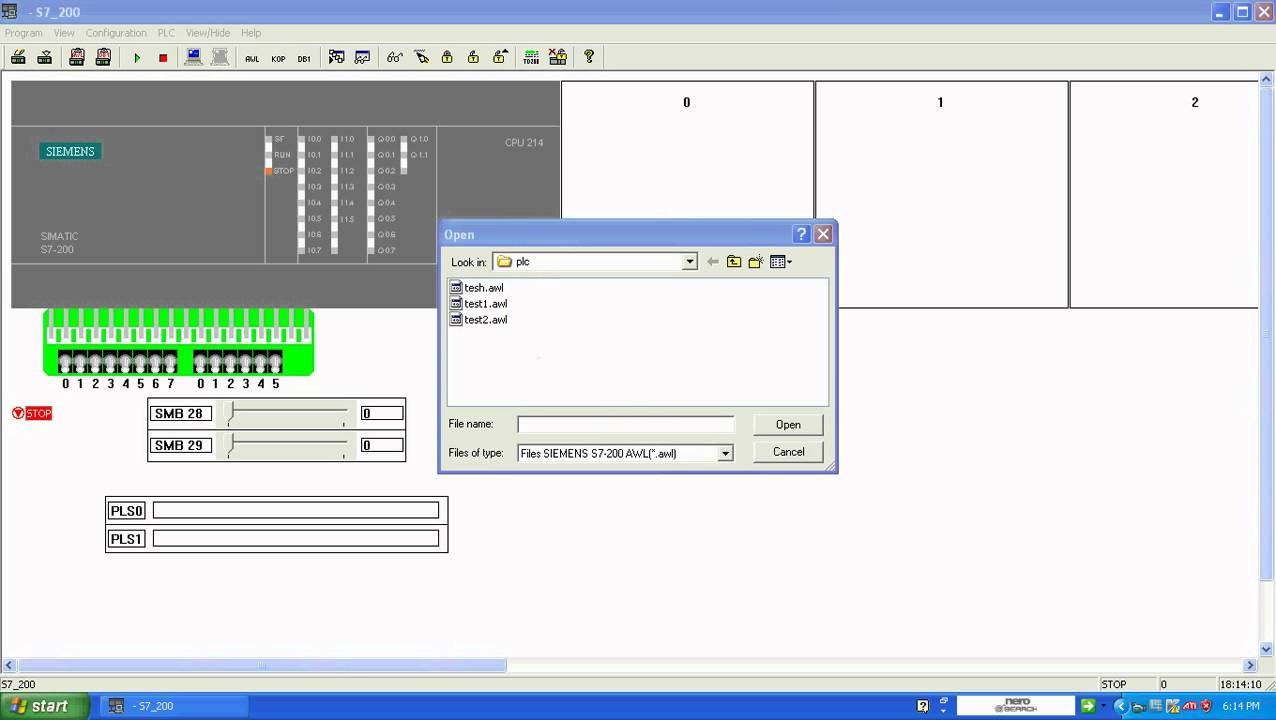Open the View Menu in Open dialog
The image size is (1276, 720).
pos(781,262)
